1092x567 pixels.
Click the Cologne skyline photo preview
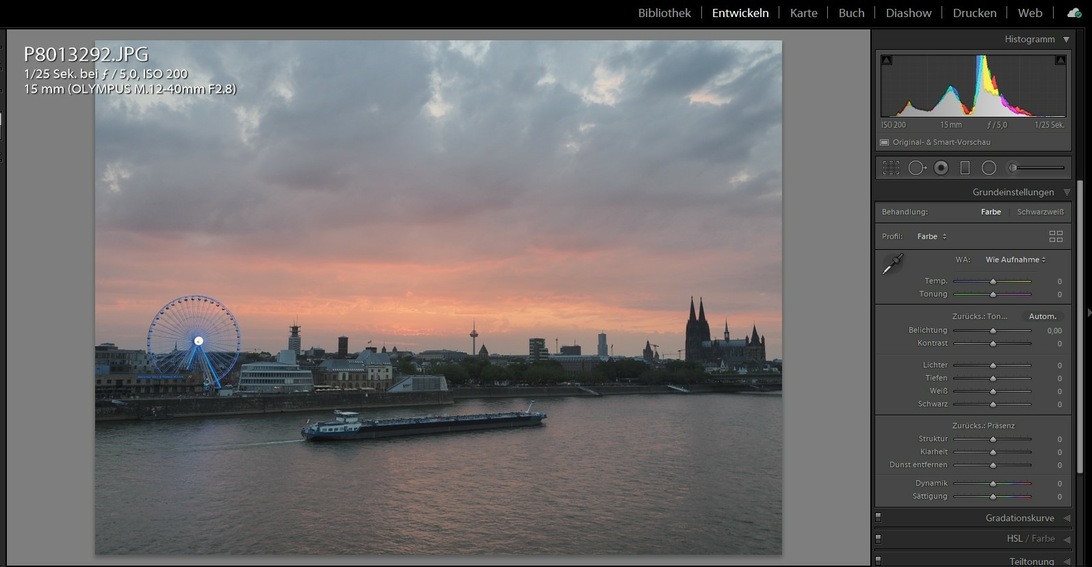click(x=438, y=297)
